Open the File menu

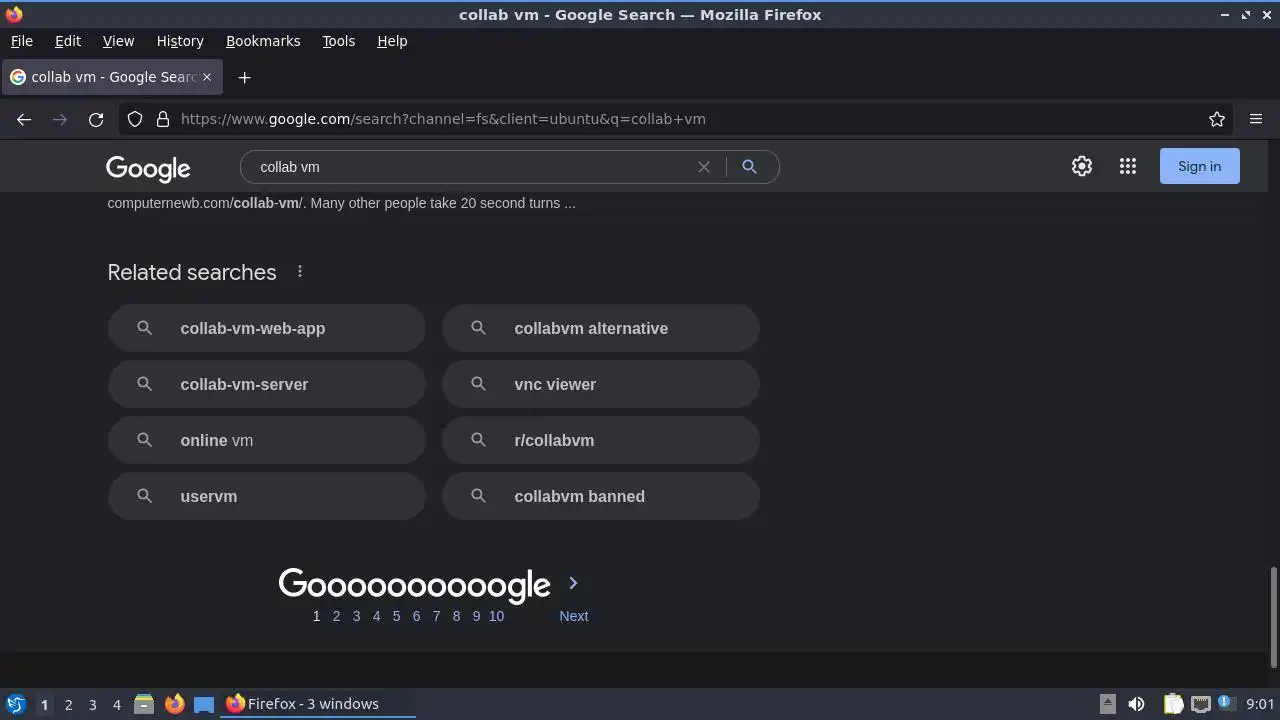point(21,41)
